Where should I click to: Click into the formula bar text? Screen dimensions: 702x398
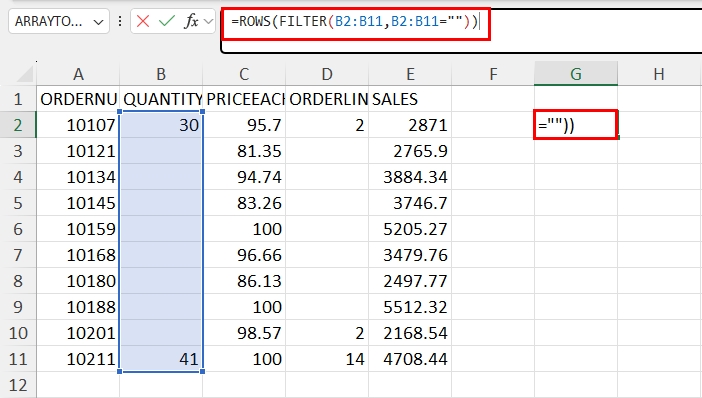tap(356, 21)
